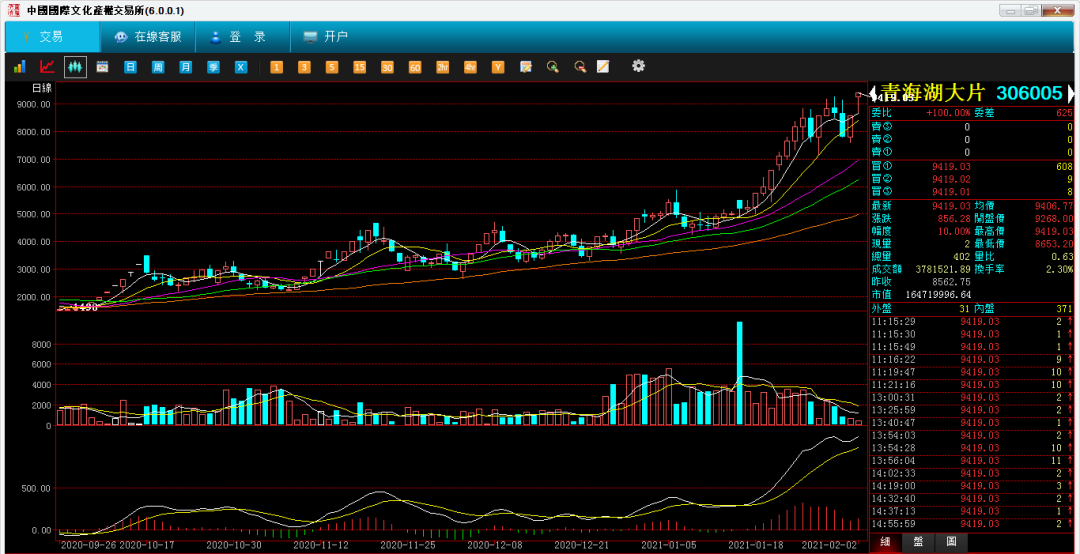Click the 日線 chart period label
The width and height of the screenshot is (1080, 554).
42,88
